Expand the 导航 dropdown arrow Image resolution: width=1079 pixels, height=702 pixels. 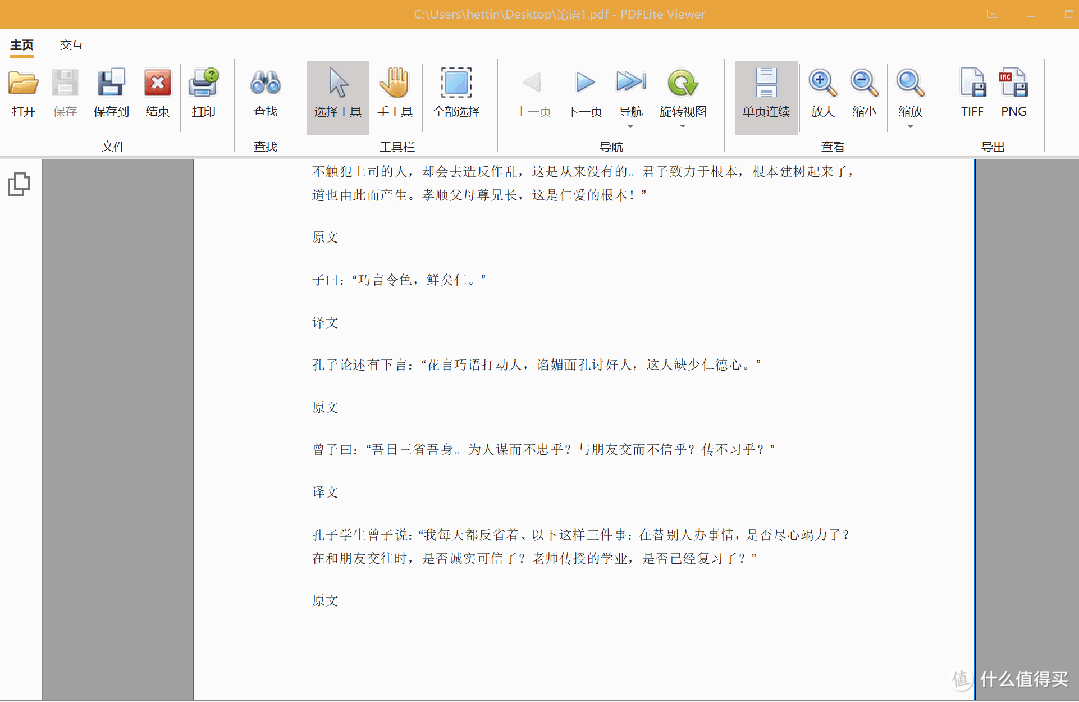(630, 126)
